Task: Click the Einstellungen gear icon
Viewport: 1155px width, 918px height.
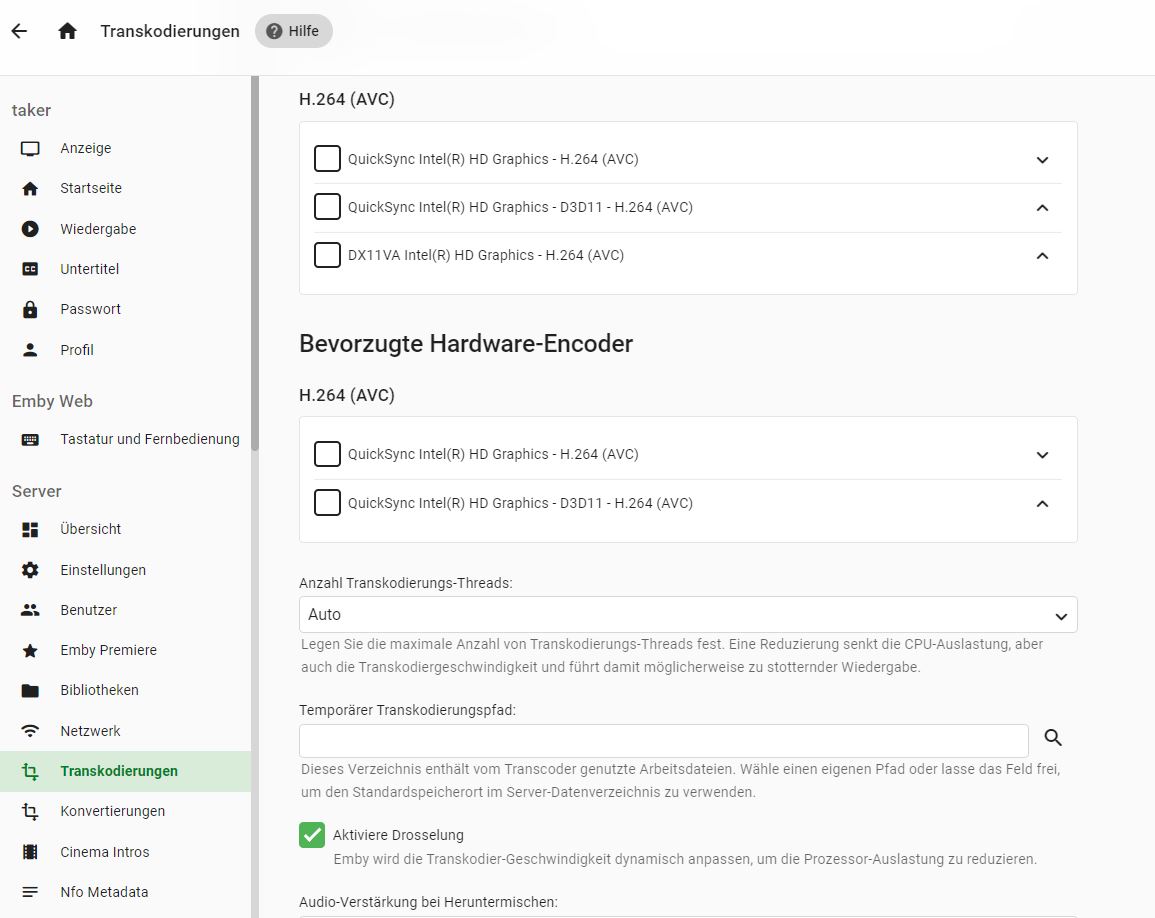Action: [x=30, y=570]
